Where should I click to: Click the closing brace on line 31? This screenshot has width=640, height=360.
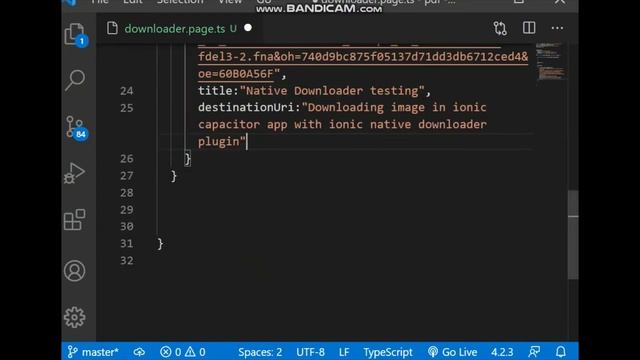pos(160,244)
